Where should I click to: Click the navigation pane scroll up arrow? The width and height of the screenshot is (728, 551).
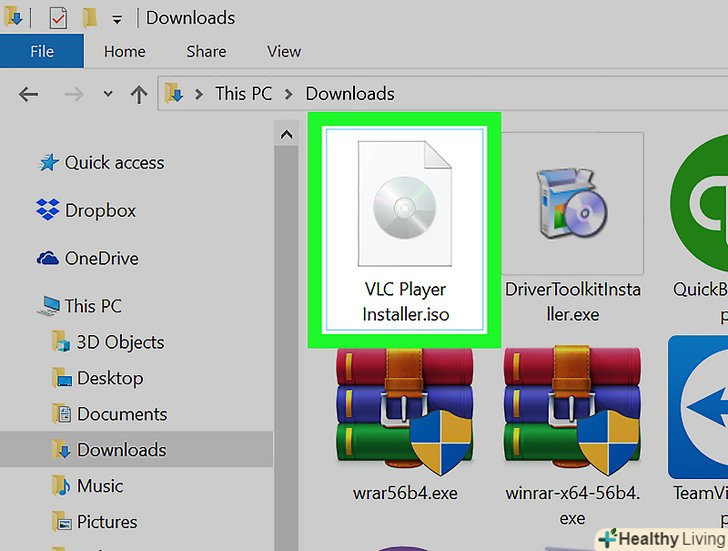tap(286, 135)
